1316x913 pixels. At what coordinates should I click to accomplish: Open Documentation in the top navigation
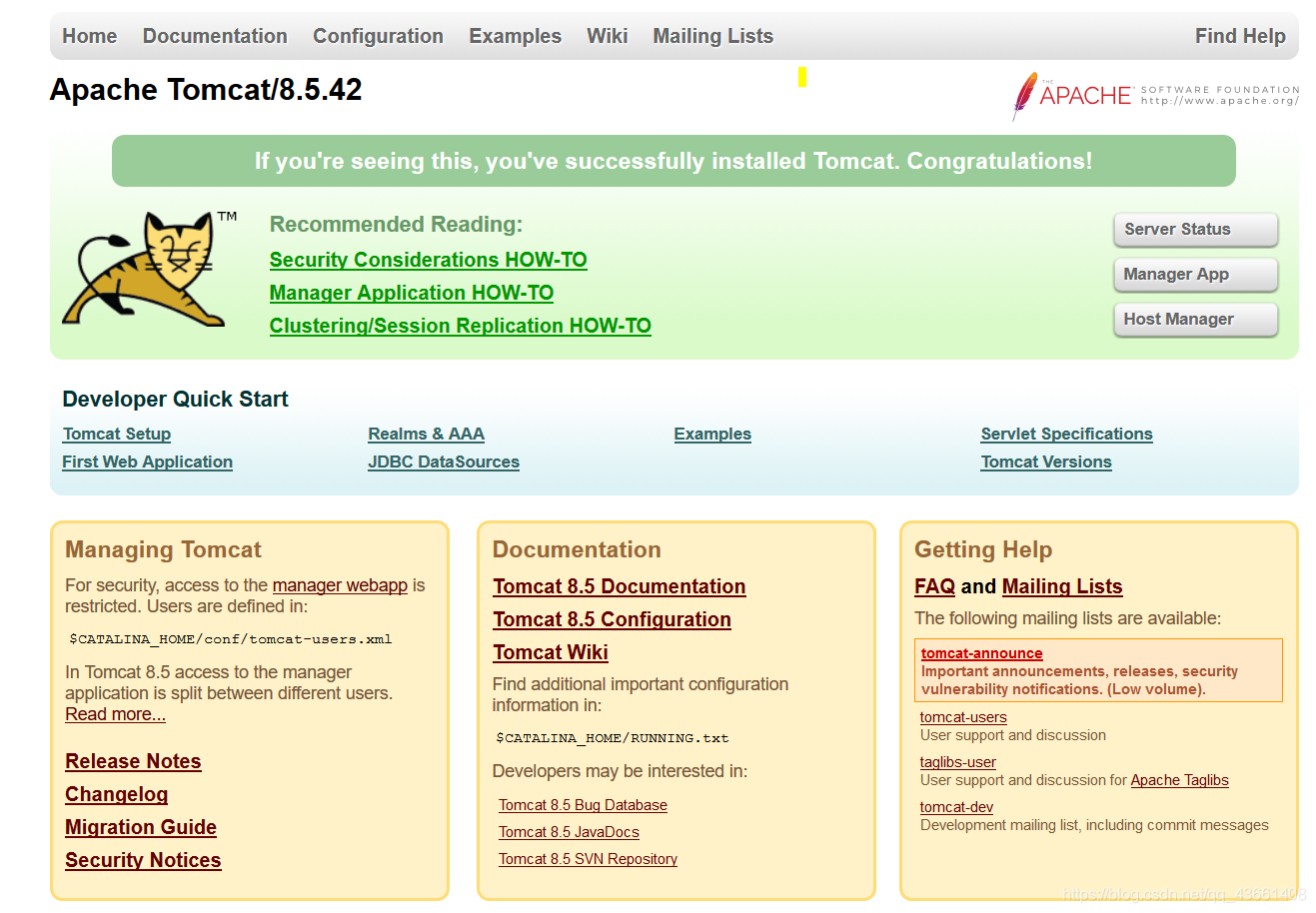[215, 36]
